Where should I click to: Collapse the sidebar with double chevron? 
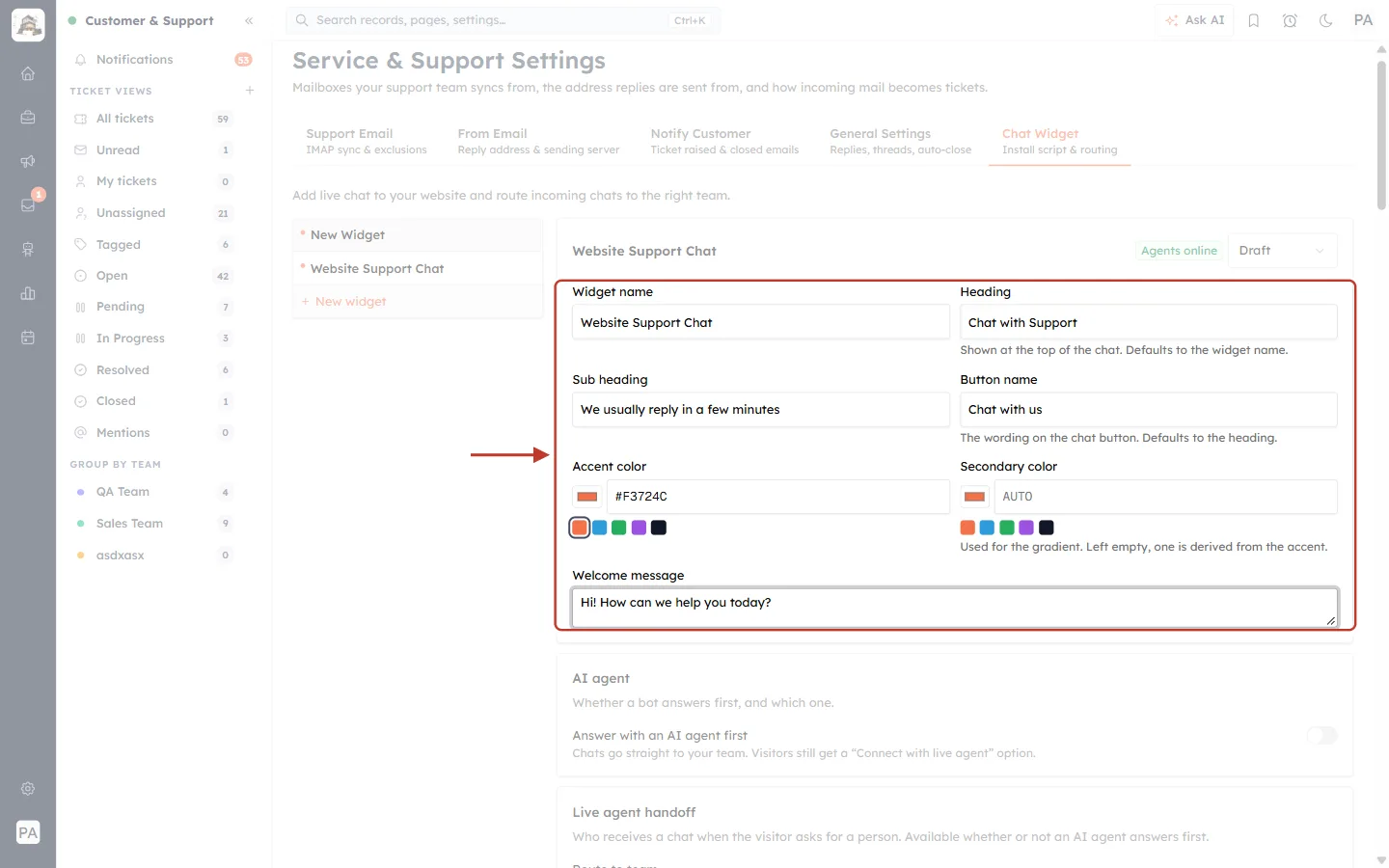point(249,20)
